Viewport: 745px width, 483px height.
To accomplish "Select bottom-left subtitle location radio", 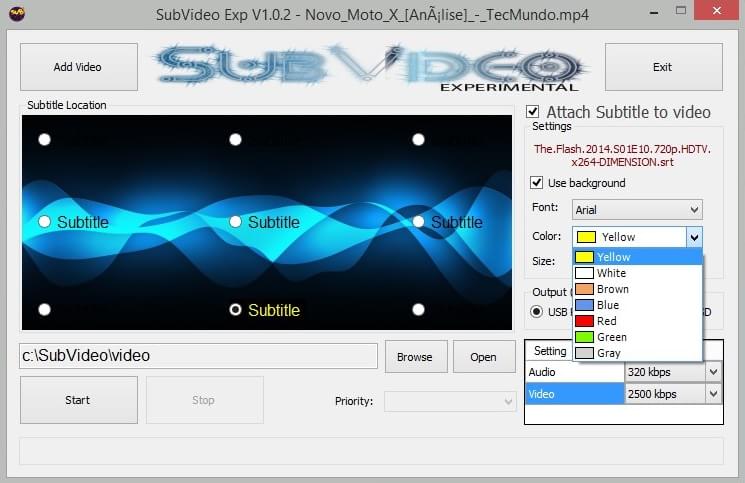I will pos(45,310).
